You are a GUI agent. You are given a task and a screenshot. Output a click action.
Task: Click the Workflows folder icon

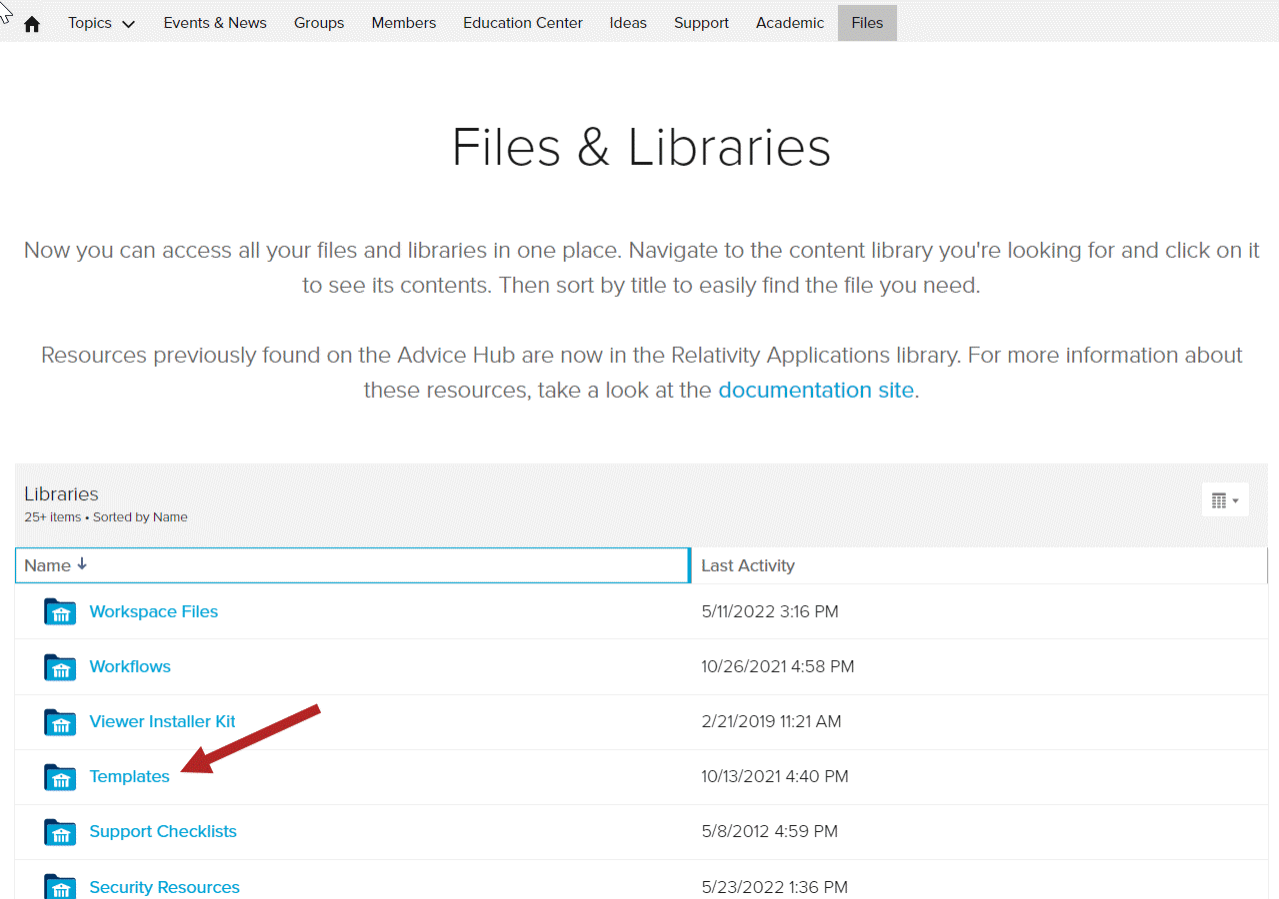point(60,667)
